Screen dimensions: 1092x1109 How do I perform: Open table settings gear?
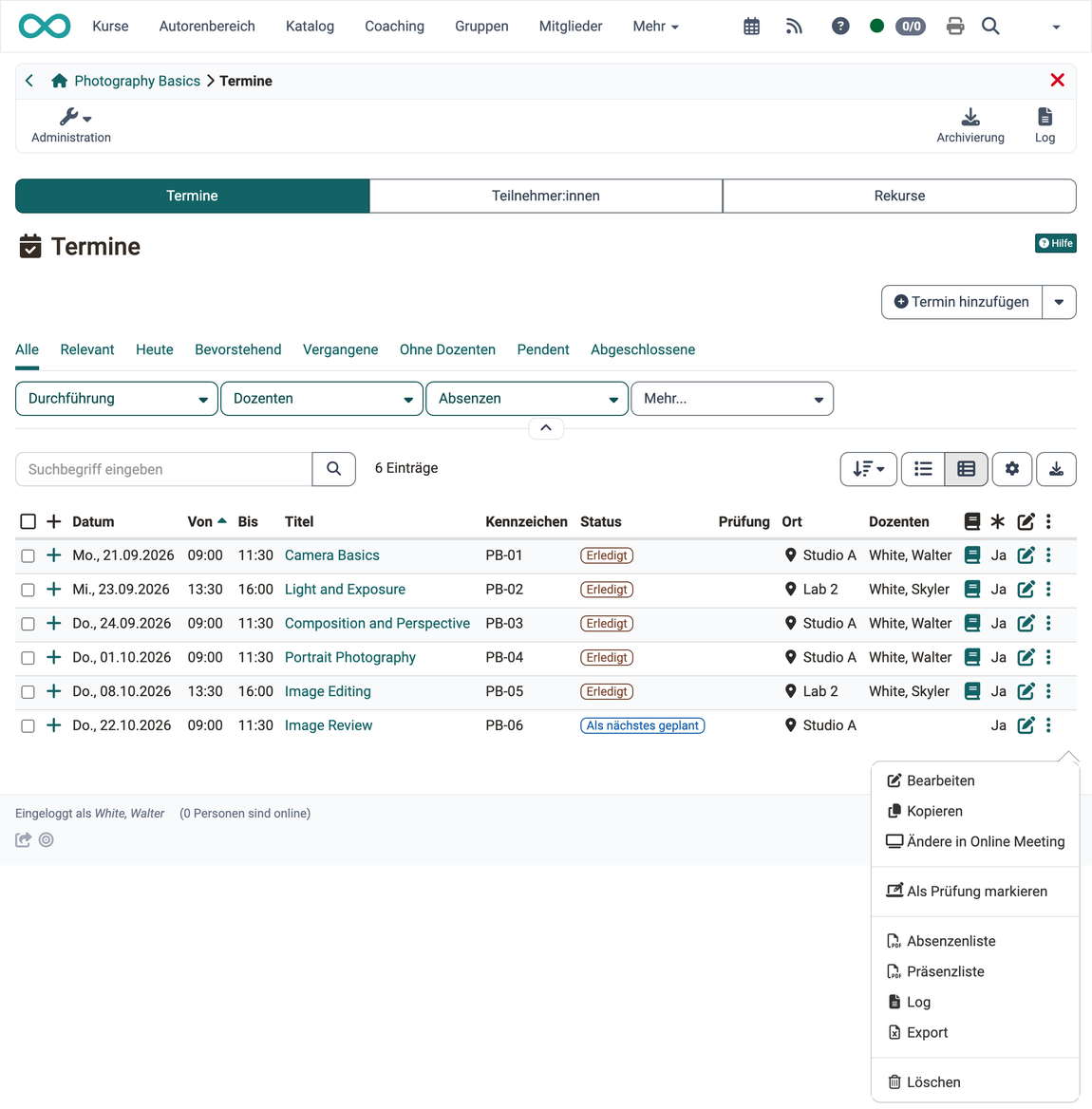click(x=1012, y=469)
